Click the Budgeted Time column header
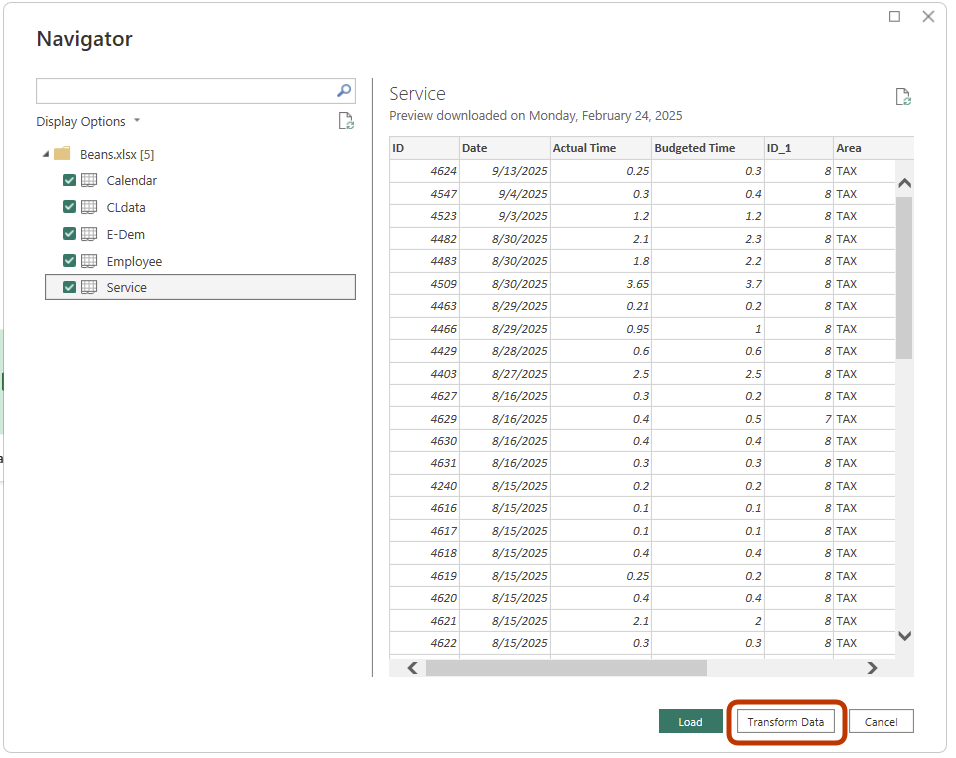 tap(708, 148)
